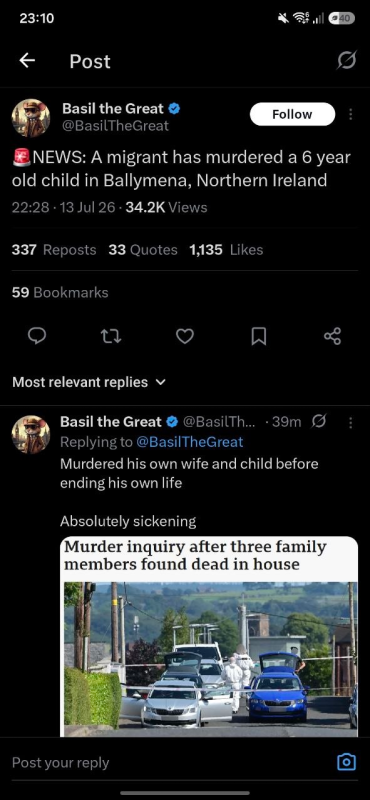Open three-dot menu beside Follow button

click(x=351, y=114)
